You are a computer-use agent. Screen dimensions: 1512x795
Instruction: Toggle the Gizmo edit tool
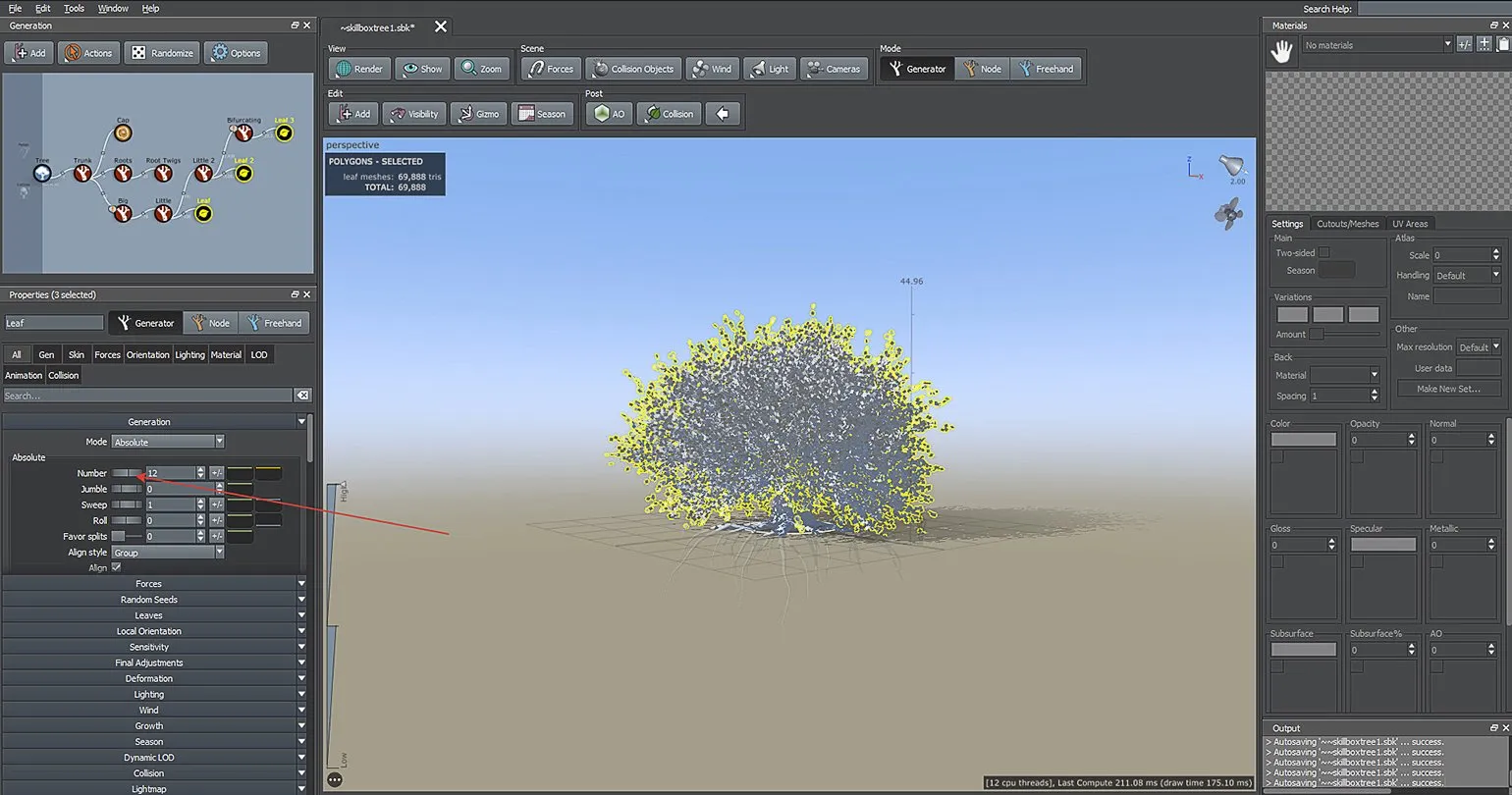(x=477, y=114)
